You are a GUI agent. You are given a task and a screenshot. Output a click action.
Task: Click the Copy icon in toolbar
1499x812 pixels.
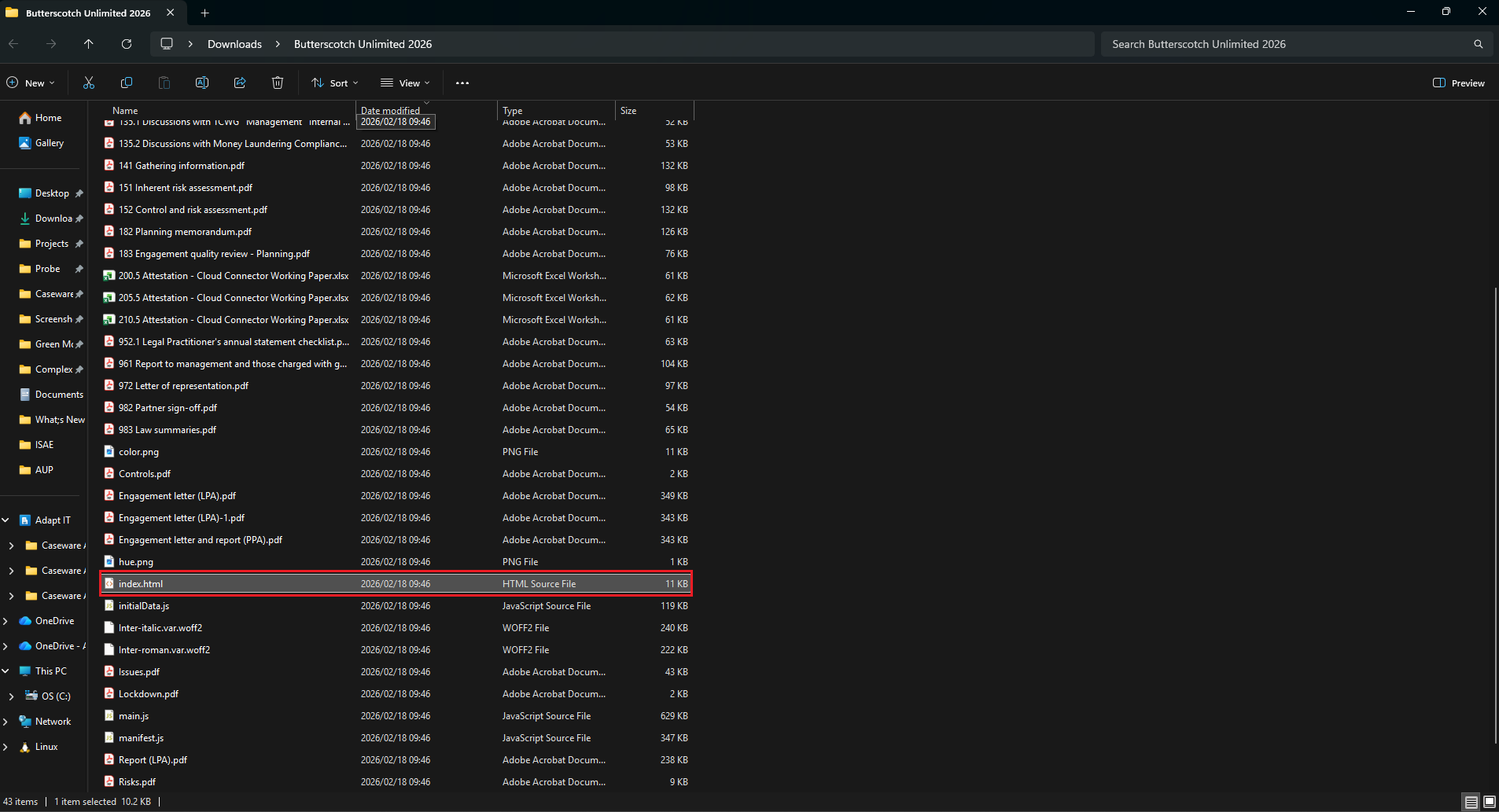(x=127, y=83)
